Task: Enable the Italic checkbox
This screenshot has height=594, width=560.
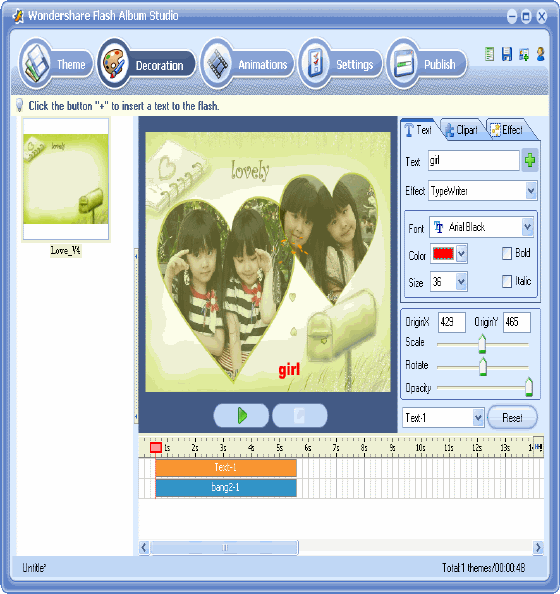Action: 507,281
